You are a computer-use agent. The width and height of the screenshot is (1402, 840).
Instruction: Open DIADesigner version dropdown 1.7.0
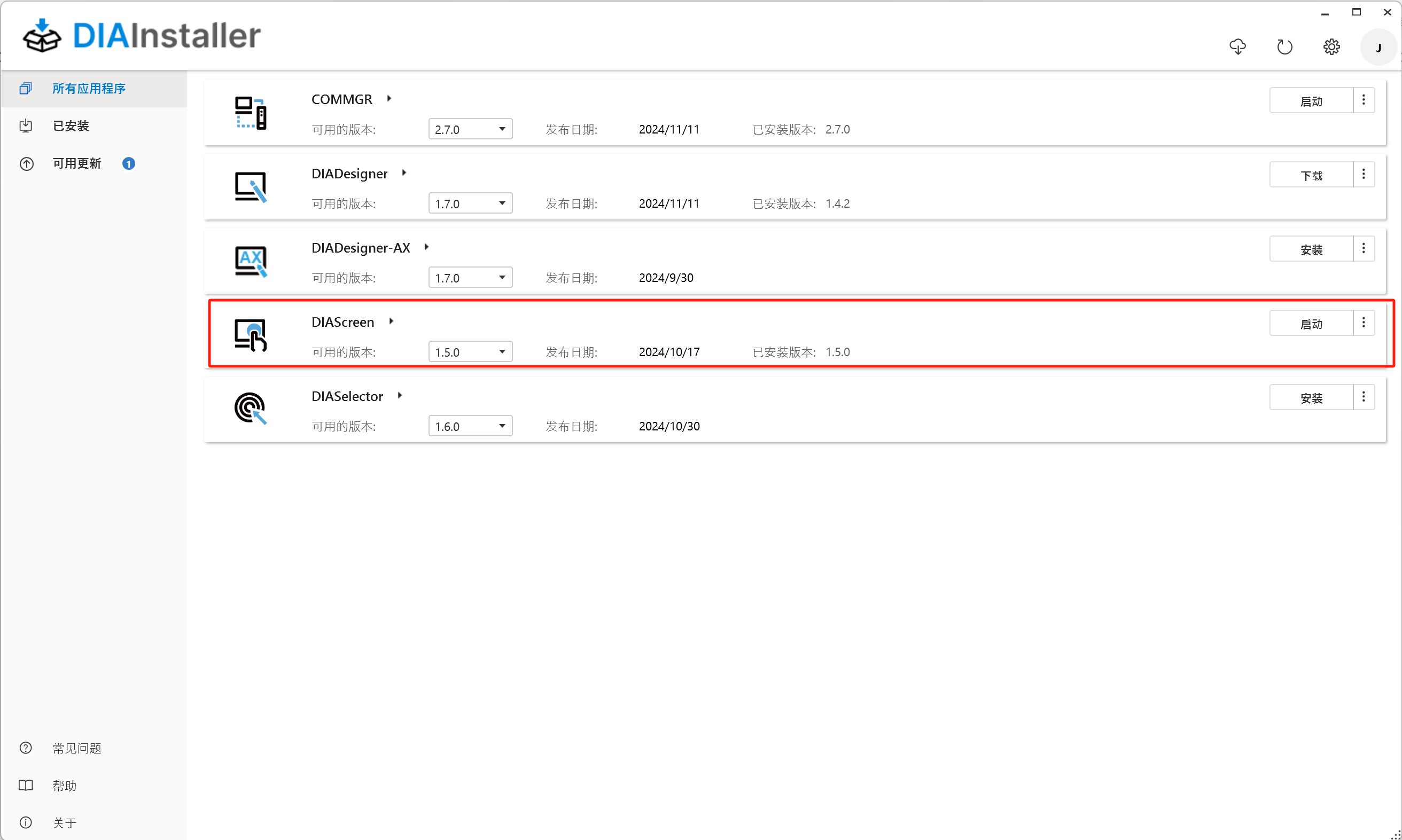(x=470, y=203)
